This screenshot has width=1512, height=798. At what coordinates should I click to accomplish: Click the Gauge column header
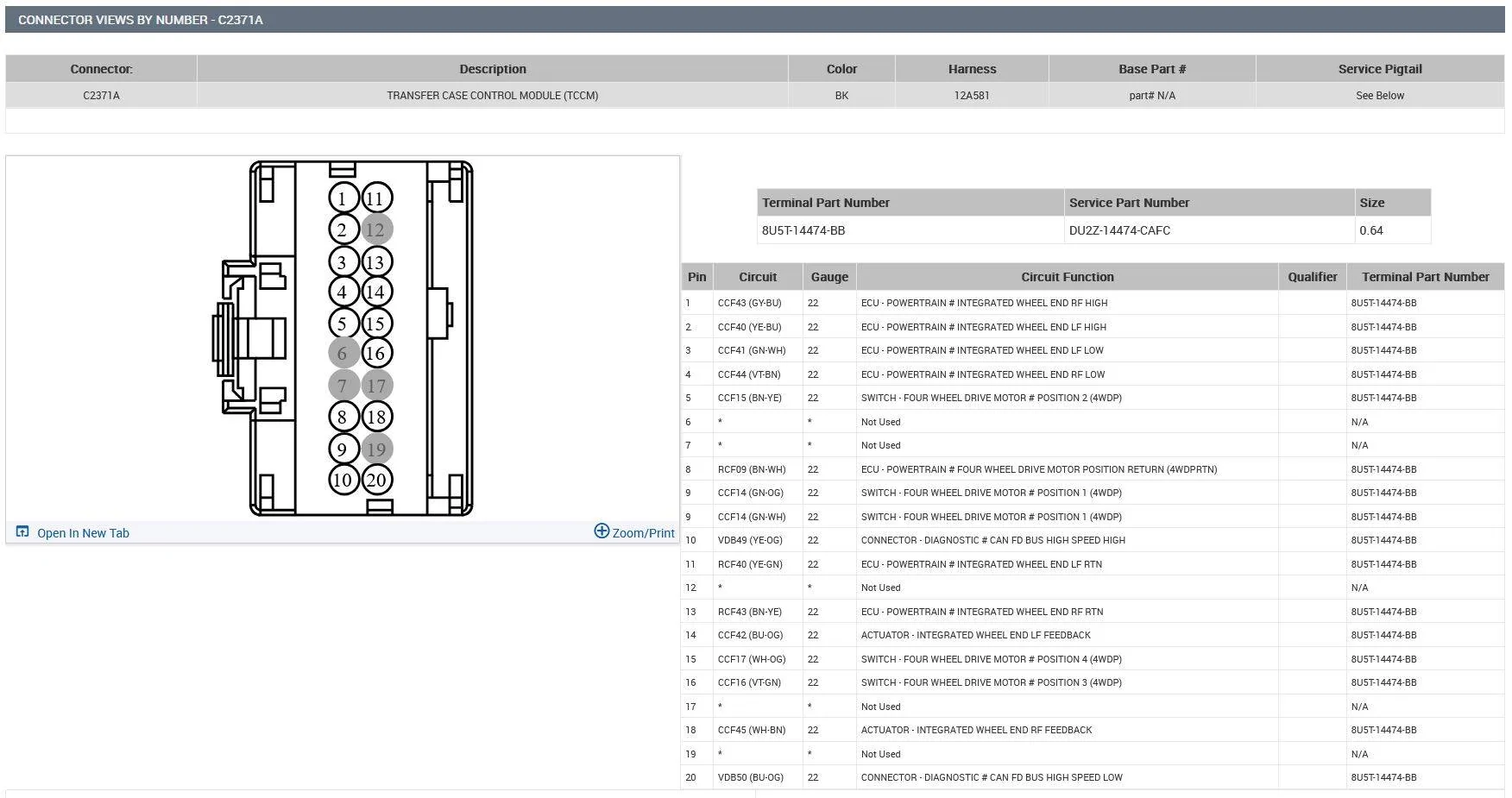point(829,277)
